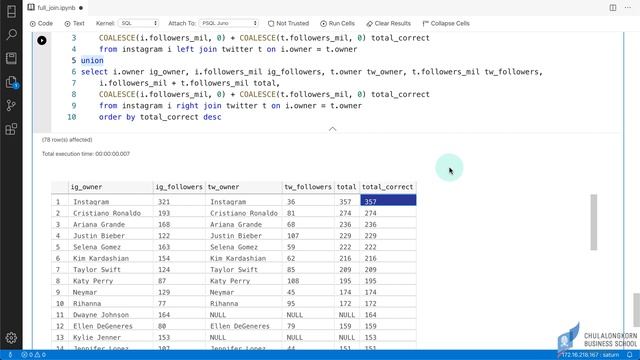
Task: Select the tw_followers cell '95' for Rihanna
Action: (x=308, y=303)
